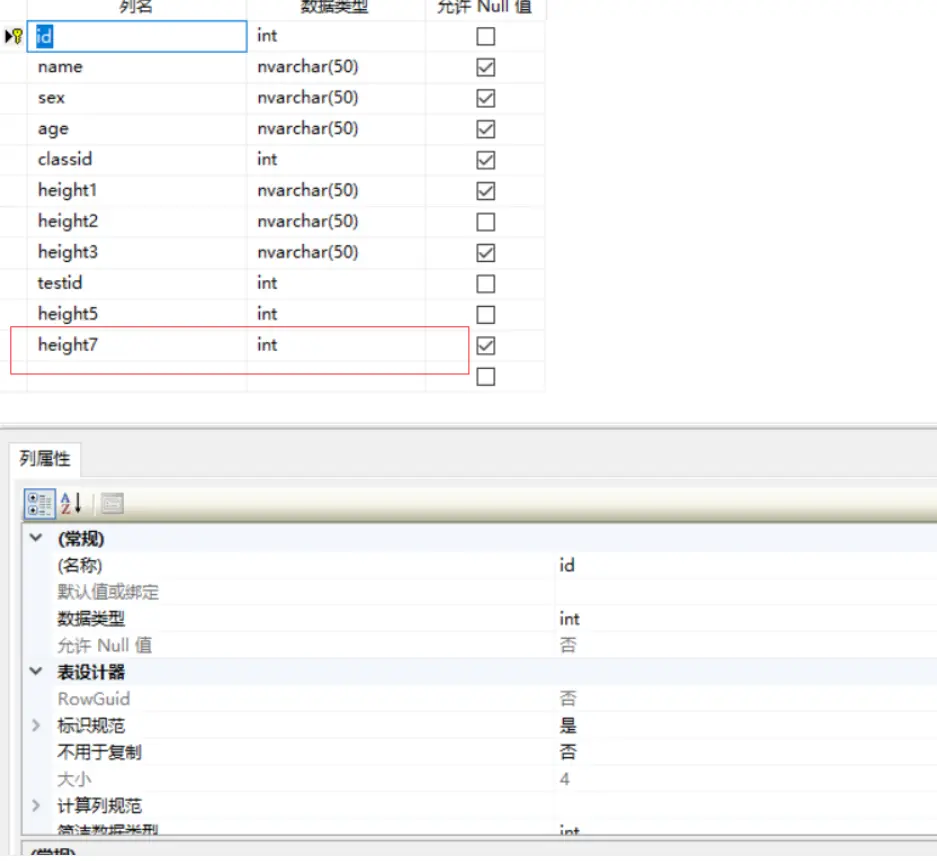
Task: Click the 标识规范 value 是
Action: 568,725
